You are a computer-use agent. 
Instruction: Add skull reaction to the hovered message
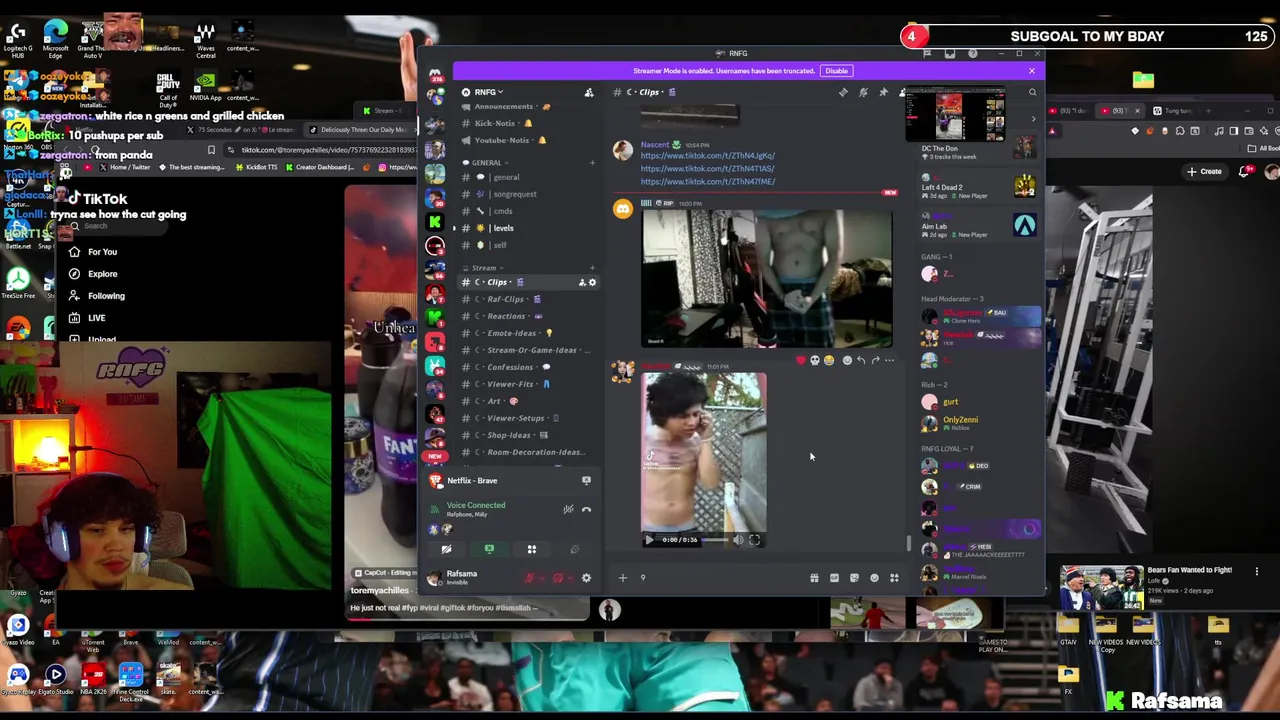pyautogui.click(x=814, y=360)
